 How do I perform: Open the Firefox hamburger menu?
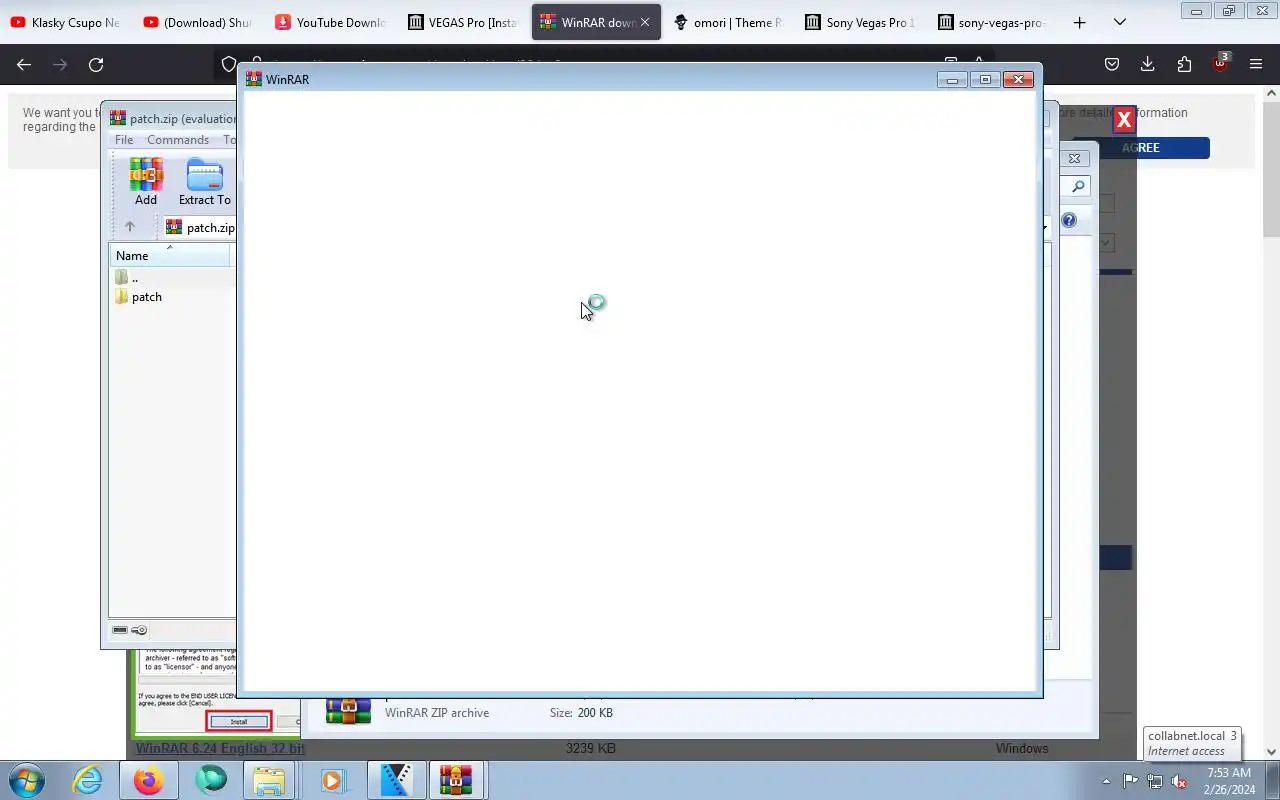(1256, 64)
